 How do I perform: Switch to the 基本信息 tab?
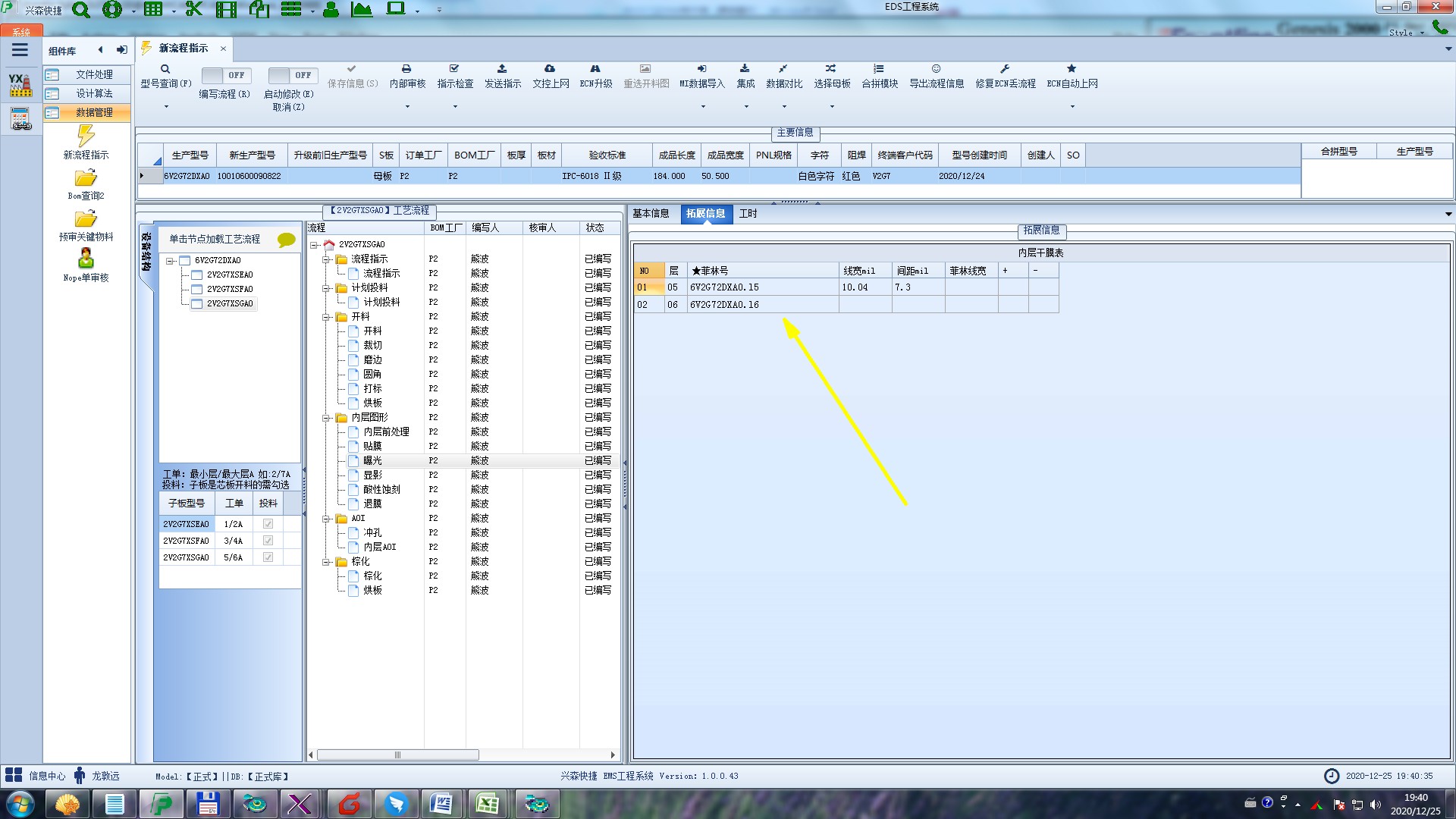coord(651,214)
